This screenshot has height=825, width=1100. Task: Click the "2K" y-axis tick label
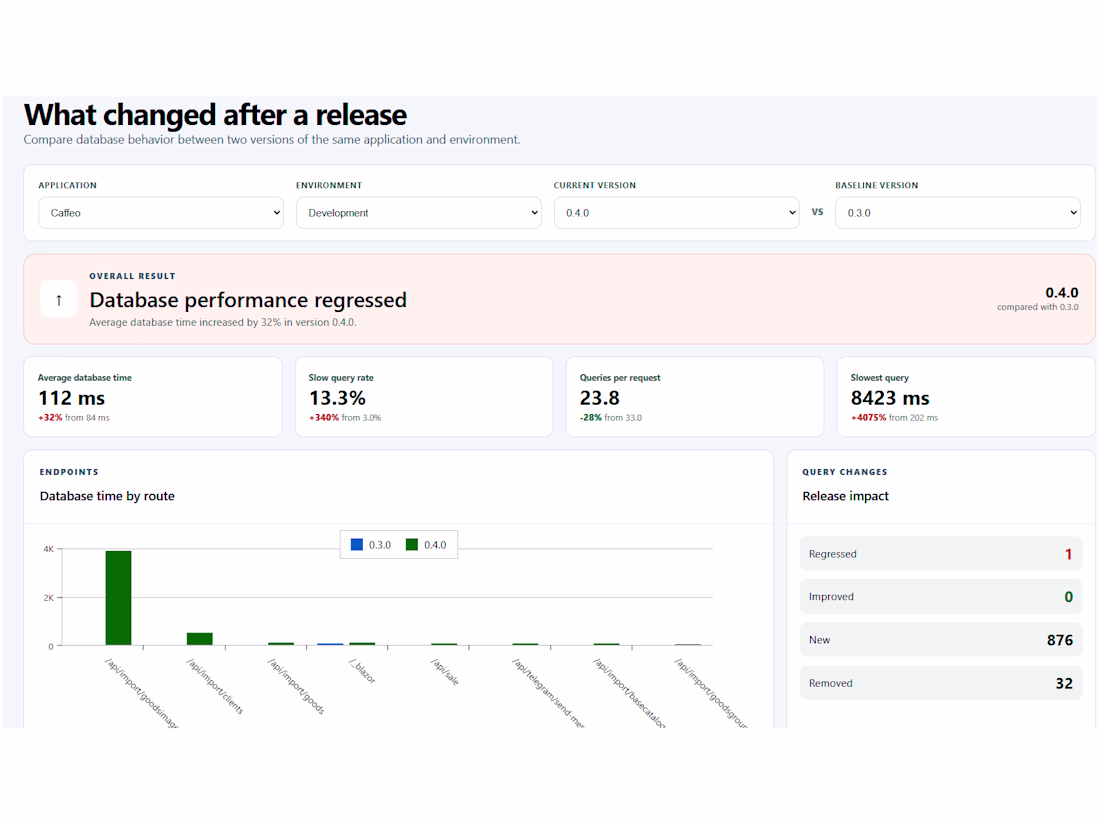[x=48, y=598]
